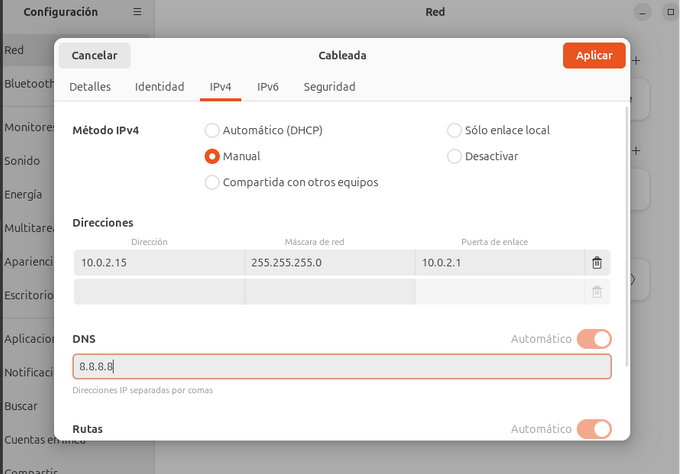The width and height of the screenshot is (681, 474).
Task: Click the gateway field showing 10.0.2.1
Action: point(499,263)
